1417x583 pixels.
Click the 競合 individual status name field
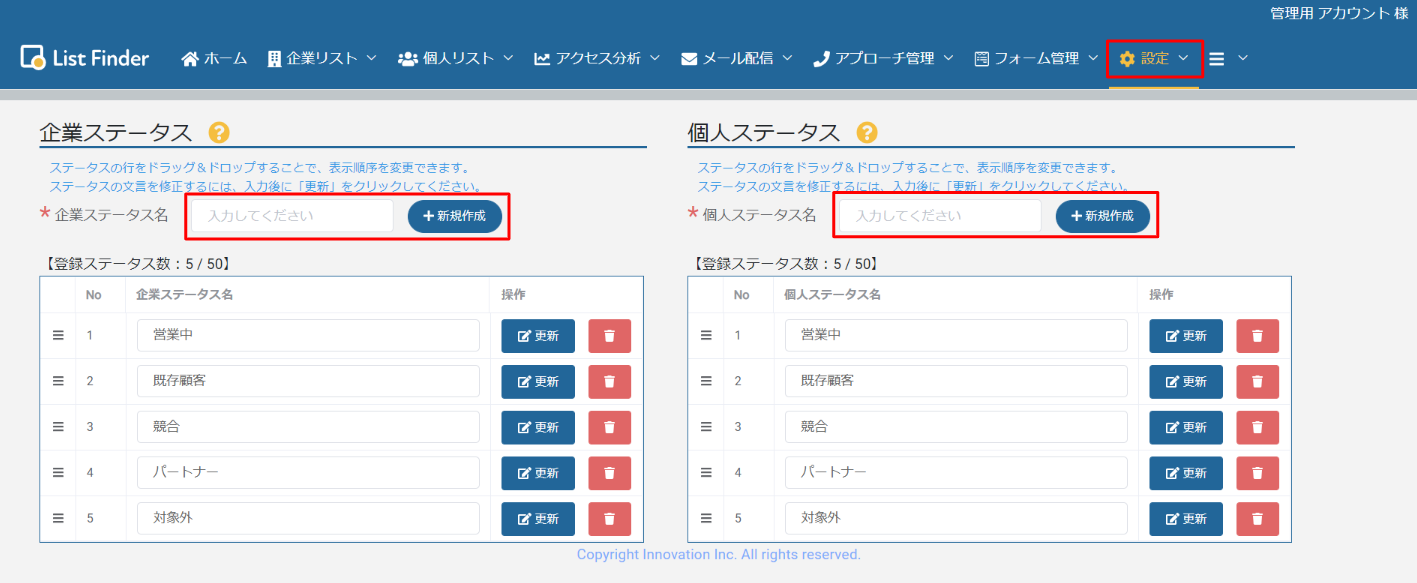[x=955, y=427]
